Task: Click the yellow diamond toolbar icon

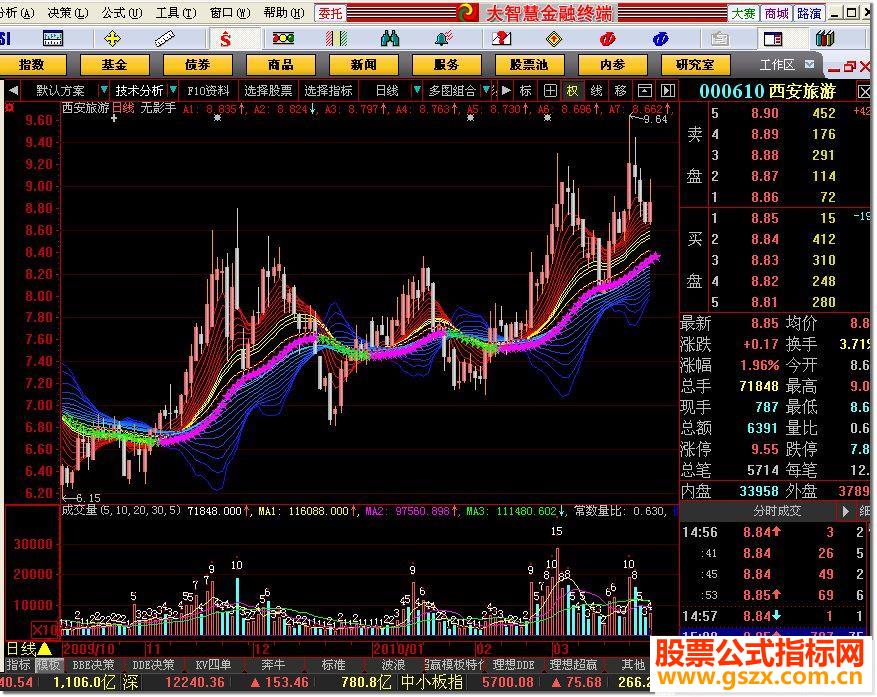Action: [554, 39]
